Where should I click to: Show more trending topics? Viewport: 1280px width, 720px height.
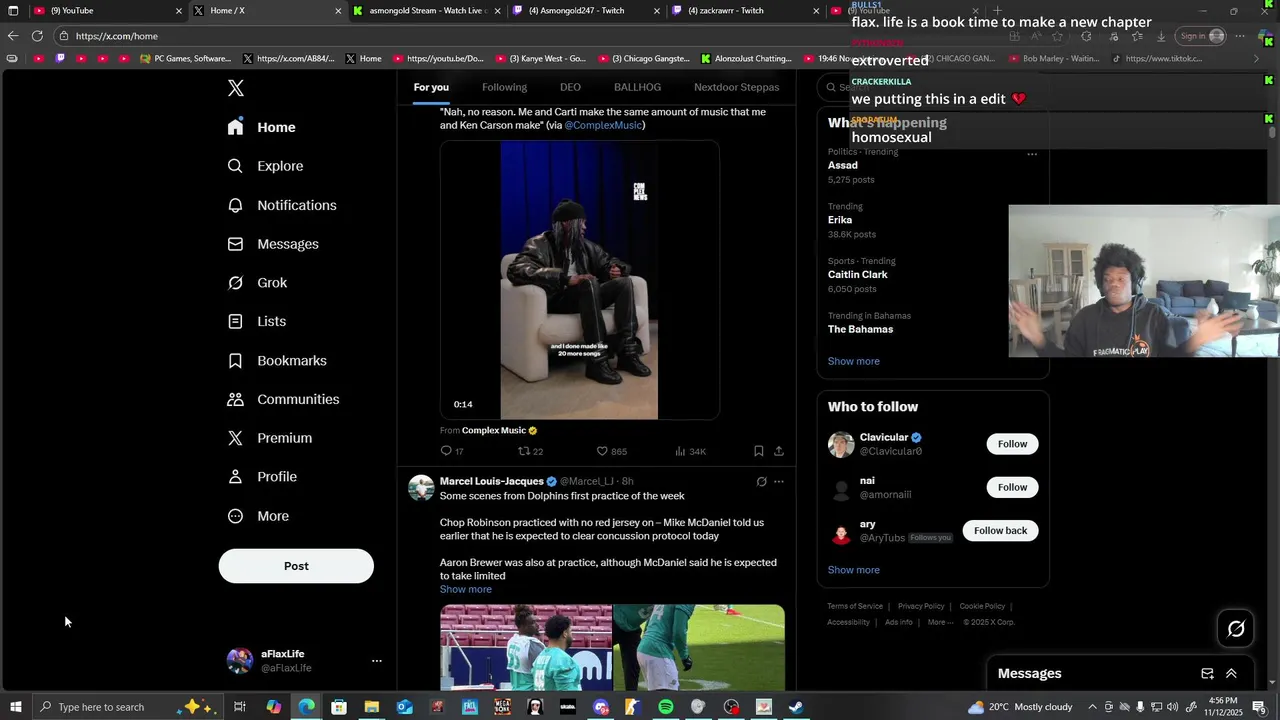tap(854, 361)
